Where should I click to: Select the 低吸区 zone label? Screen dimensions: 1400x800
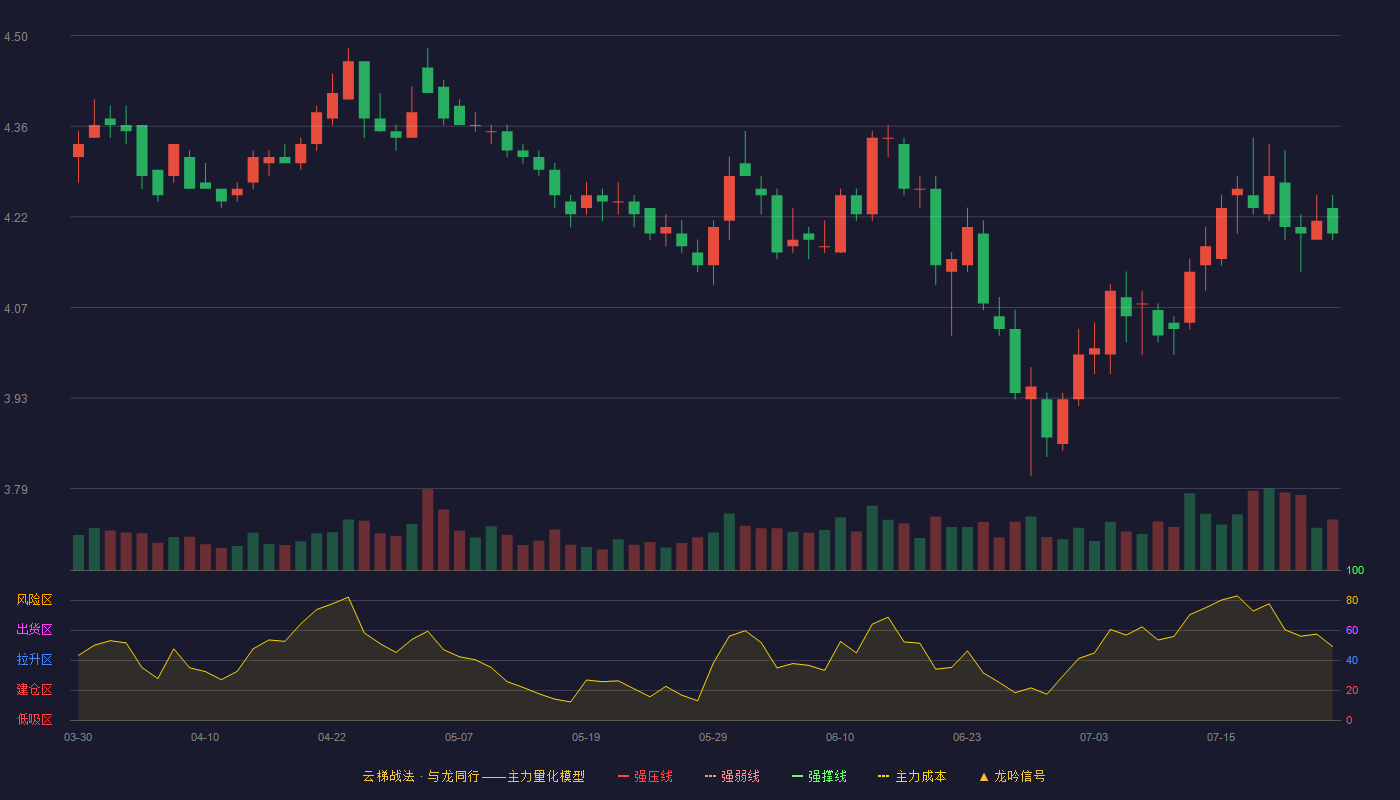pos(34,719)
